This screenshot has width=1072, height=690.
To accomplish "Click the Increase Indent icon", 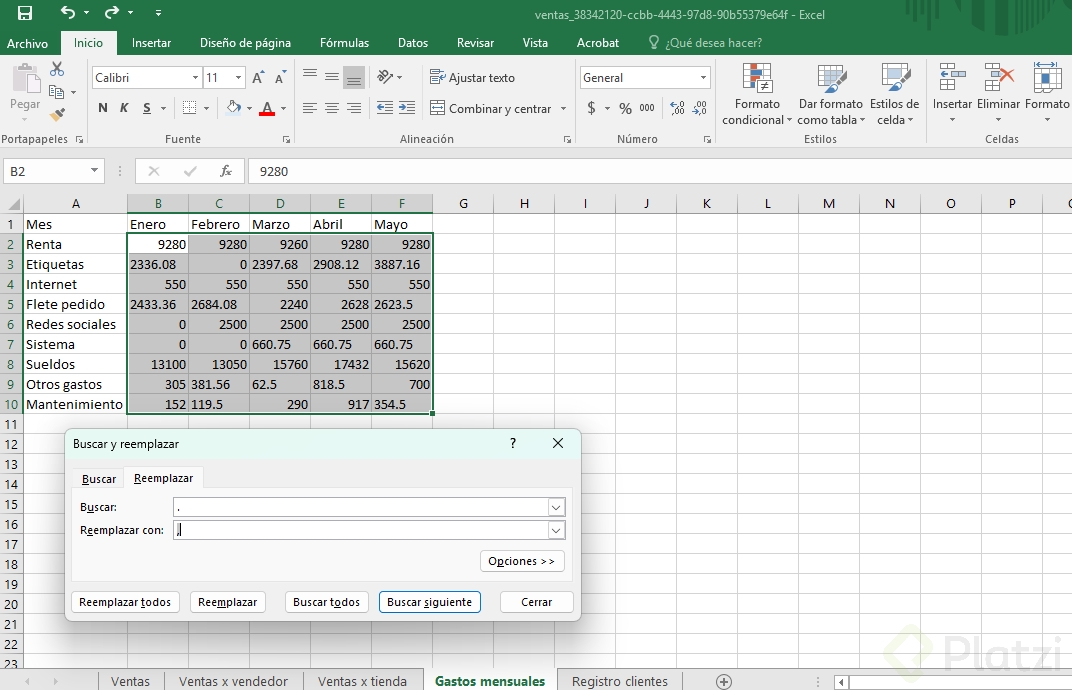I will click(x=406, y=108).
